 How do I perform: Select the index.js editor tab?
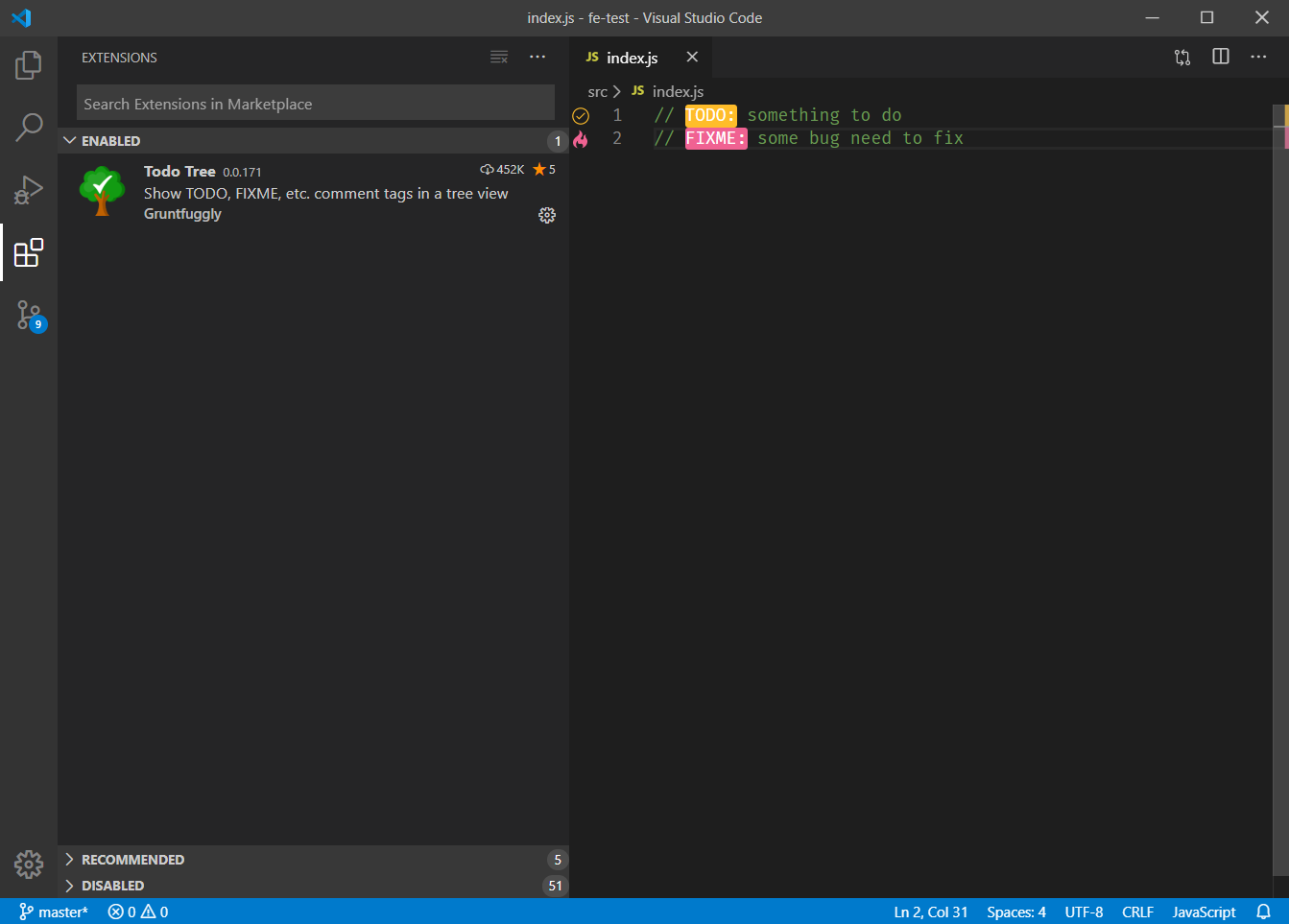[641, 58]
